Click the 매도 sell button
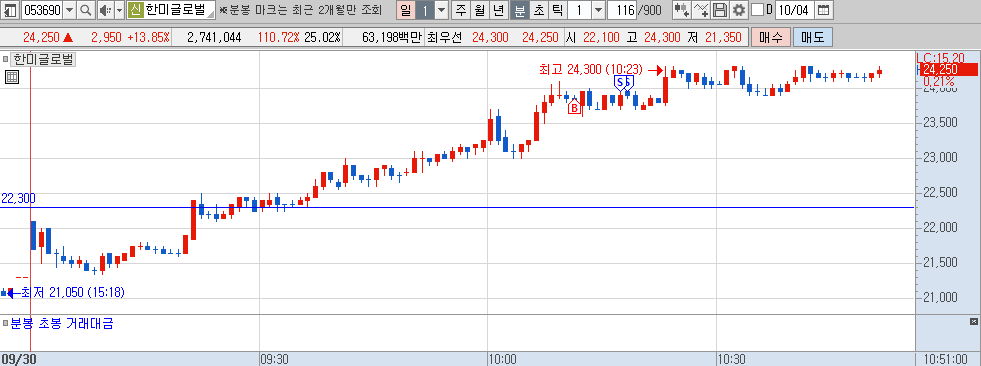The height and width of the screenshot is (366, 981). [813, 38]
